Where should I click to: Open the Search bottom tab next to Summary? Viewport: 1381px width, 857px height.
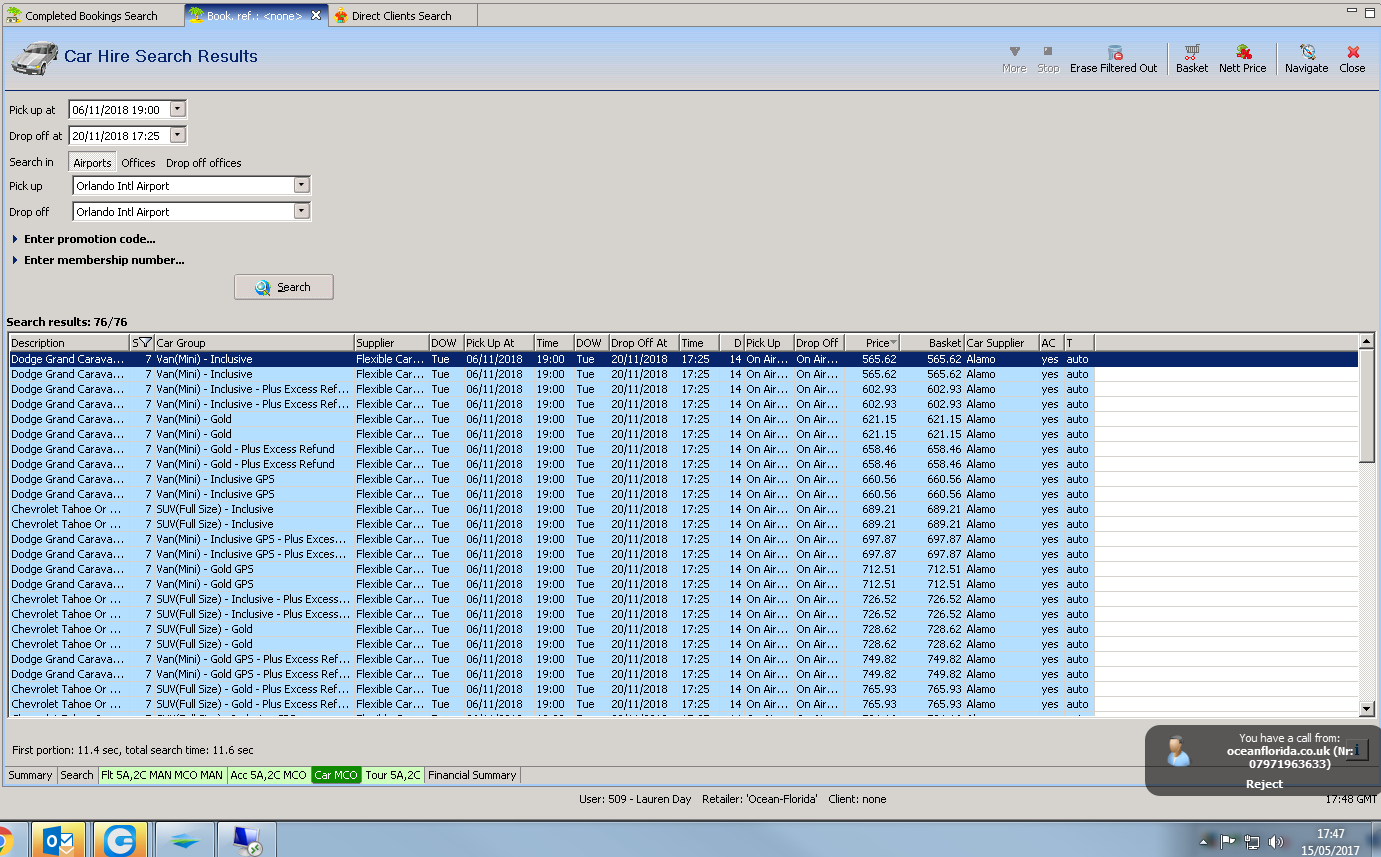pos(76,775)
